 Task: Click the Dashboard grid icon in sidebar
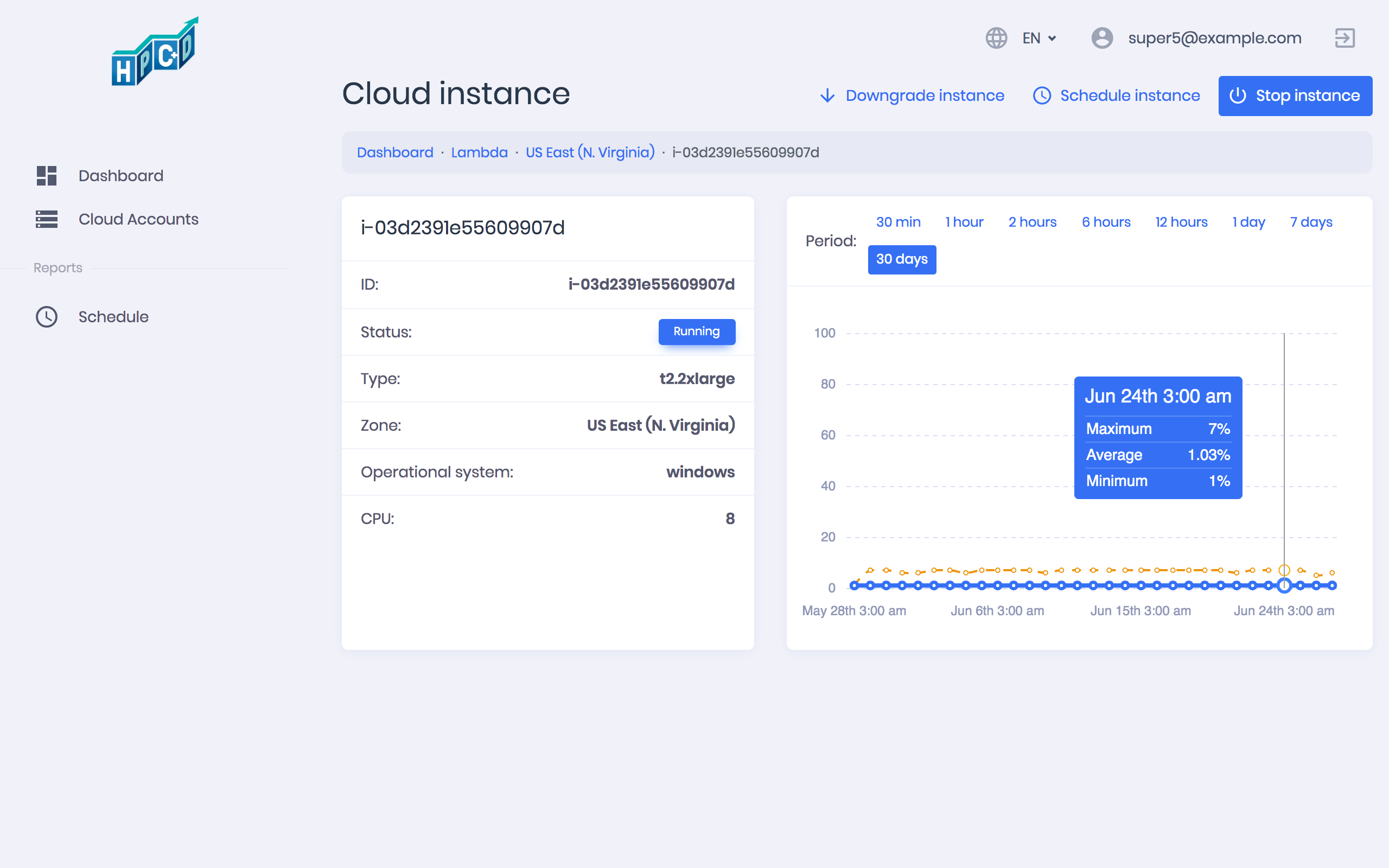click(x=47, y=176)
